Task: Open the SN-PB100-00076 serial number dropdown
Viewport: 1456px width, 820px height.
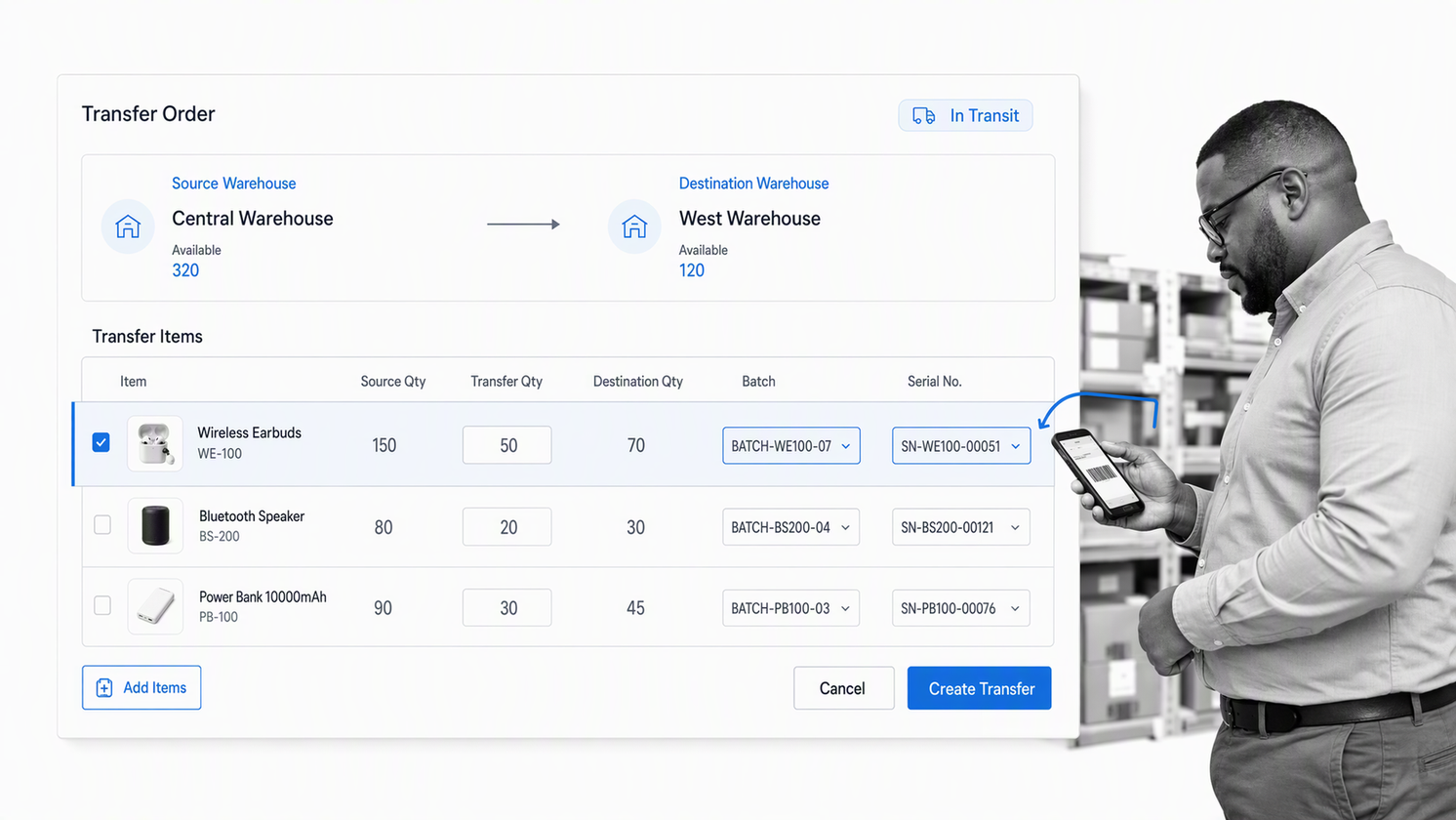Action: (961, 608)
